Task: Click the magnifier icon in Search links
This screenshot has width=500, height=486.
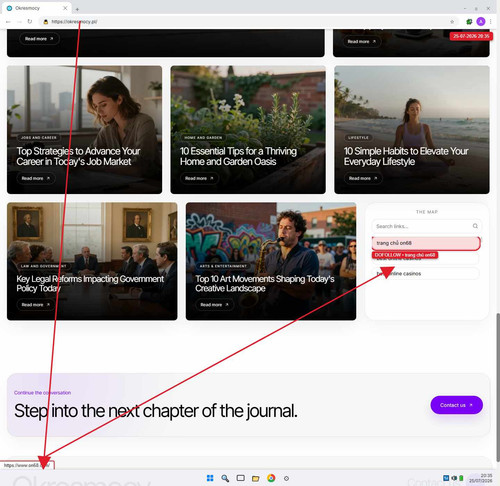Action: tap(475, 226)
